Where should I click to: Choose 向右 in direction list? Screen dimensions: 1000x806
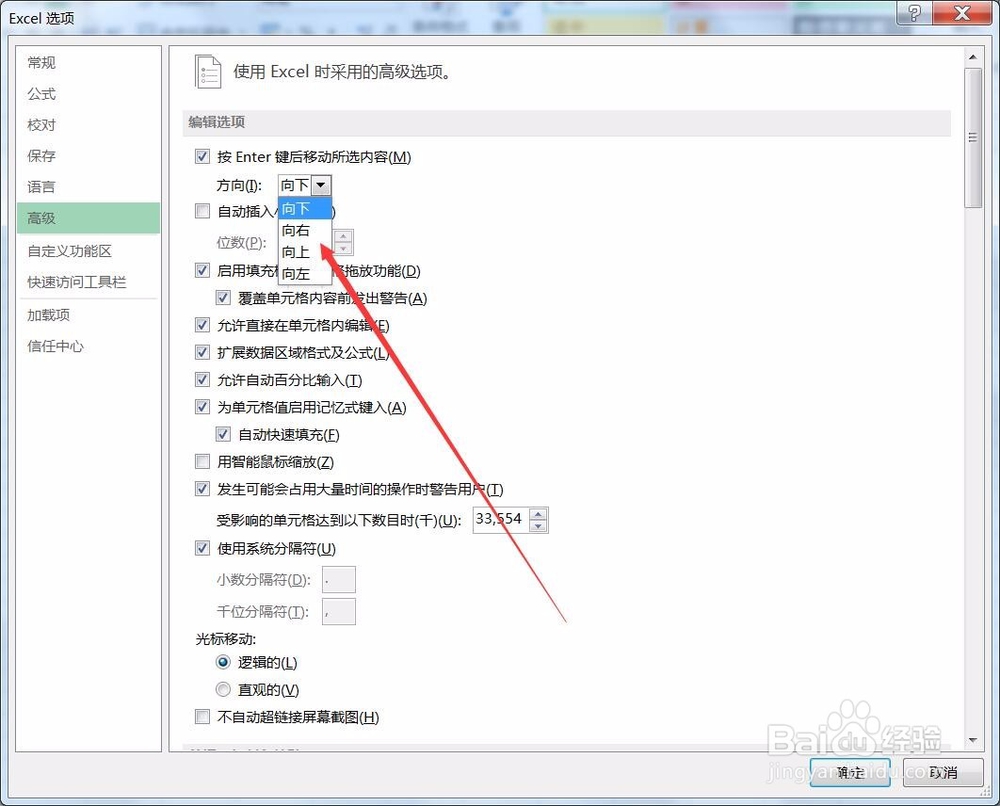tap(305, 230)
